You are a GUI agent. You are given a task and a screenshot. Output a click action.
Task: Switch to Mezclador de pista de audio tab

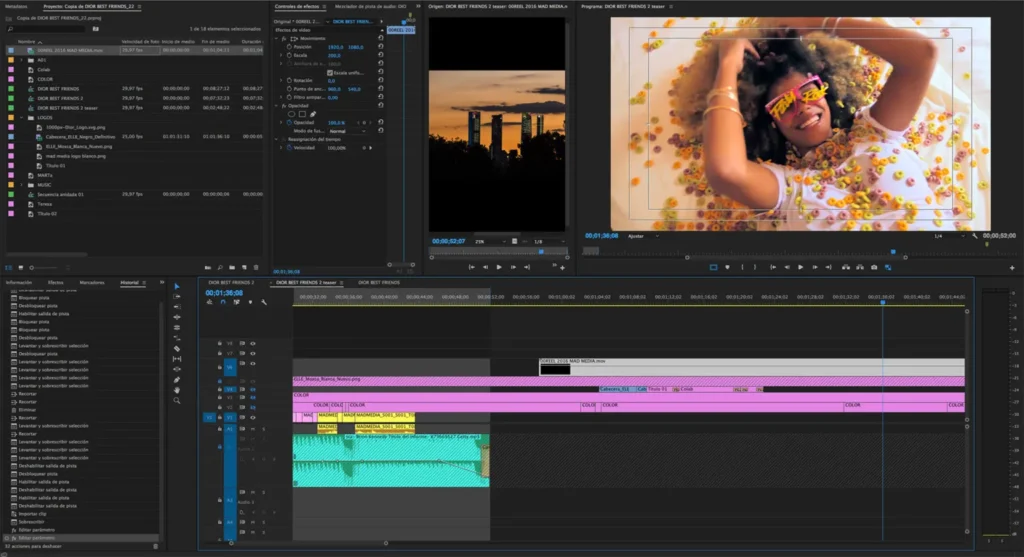[370, 7]
